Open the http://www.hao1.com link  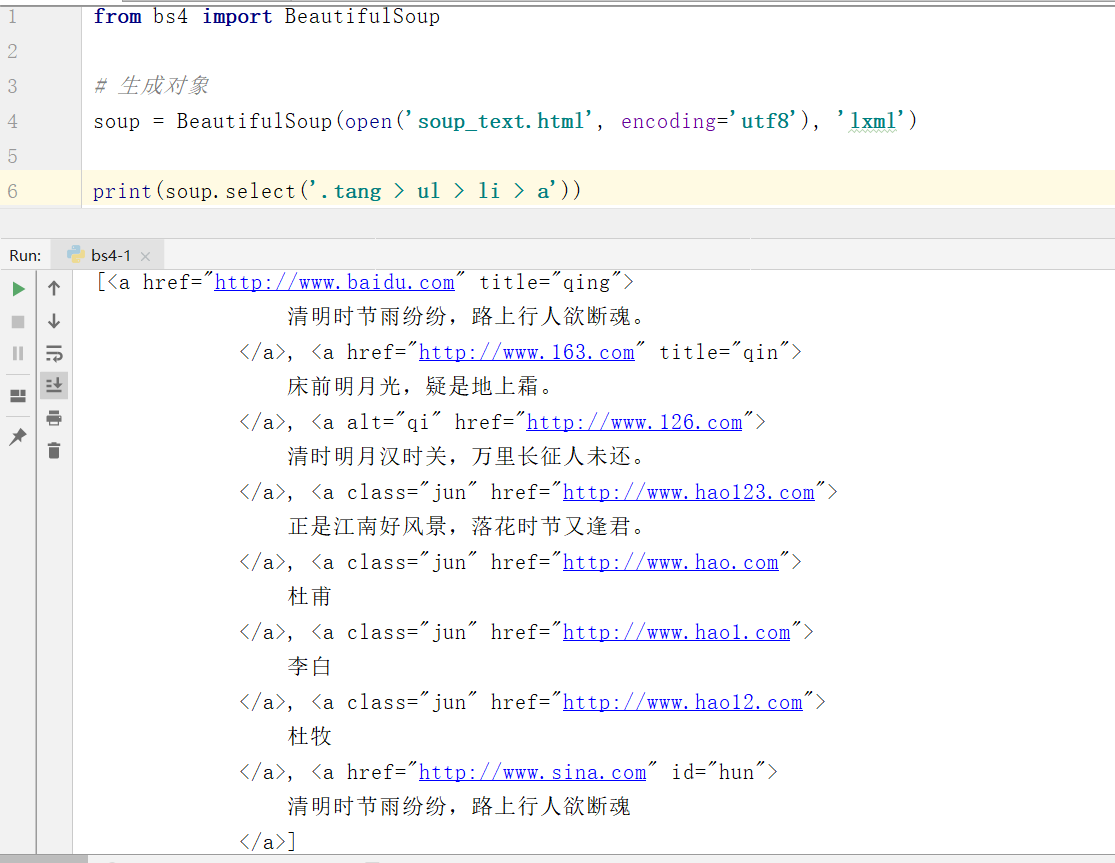coord(676,632)
